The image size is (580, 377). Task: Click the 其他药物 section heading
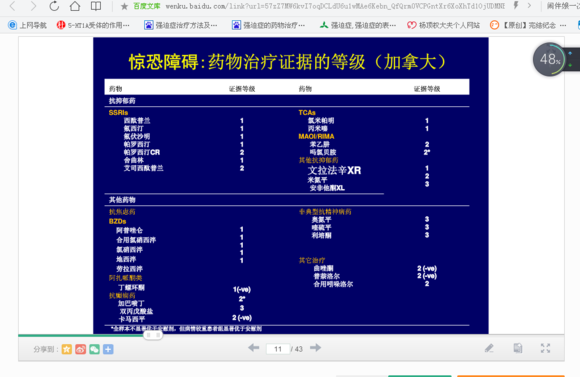coord(122,200)
